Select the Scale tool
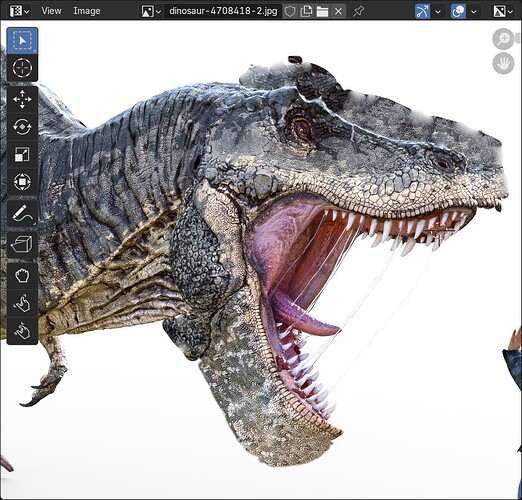This screenshot has height=500, width=522. tap(22, 154)
